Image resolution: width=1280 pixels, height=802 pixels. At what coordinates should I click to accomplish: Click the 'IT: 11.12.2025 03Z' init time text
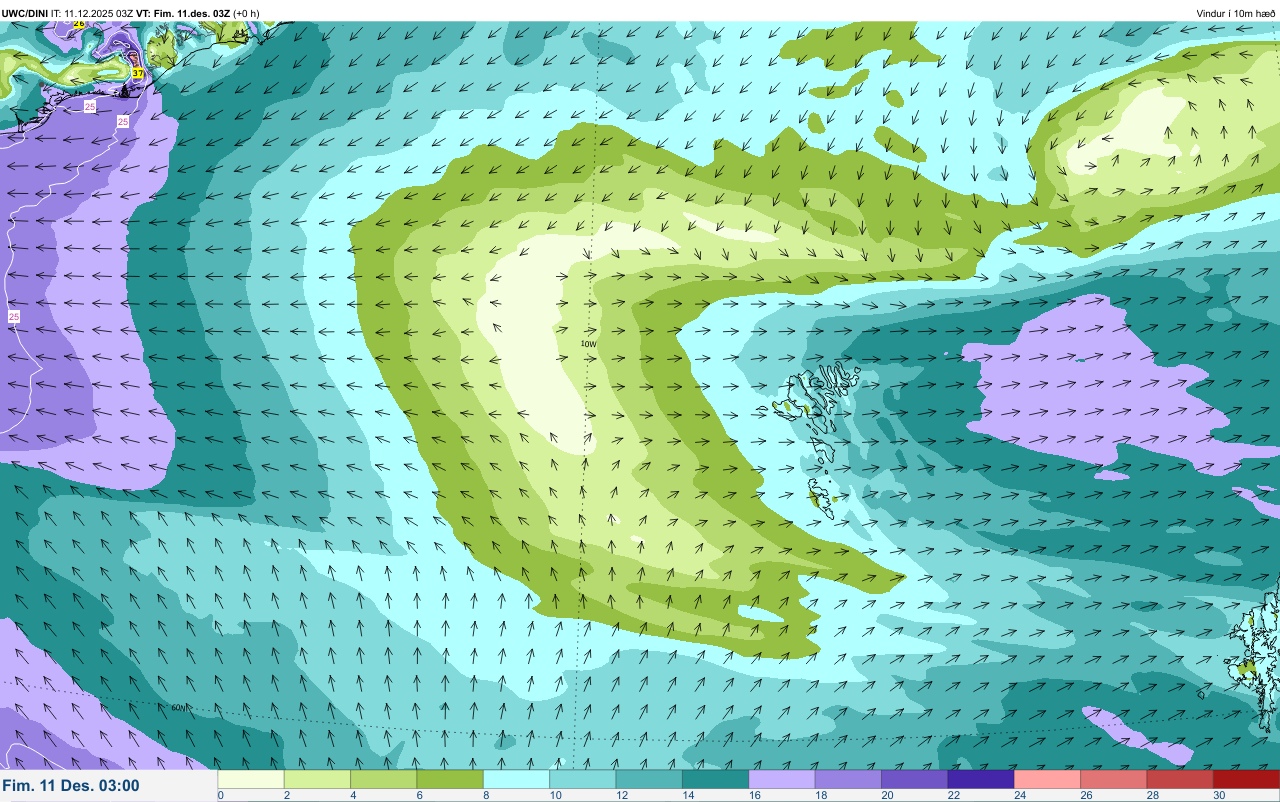[93, 13]
